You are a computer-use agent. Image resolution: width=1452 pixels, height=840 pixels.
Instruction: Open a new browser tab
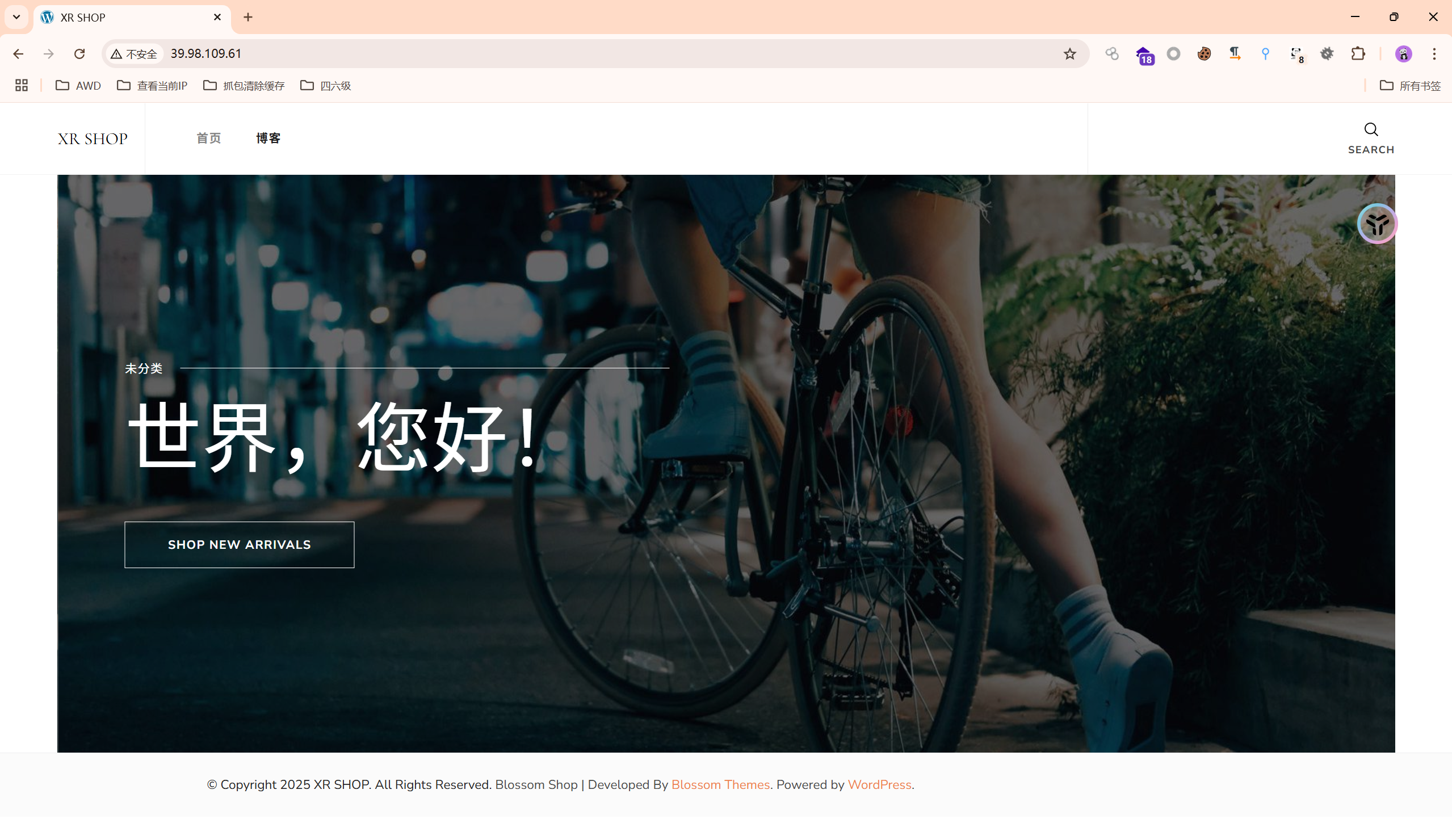tap(247, 17)
